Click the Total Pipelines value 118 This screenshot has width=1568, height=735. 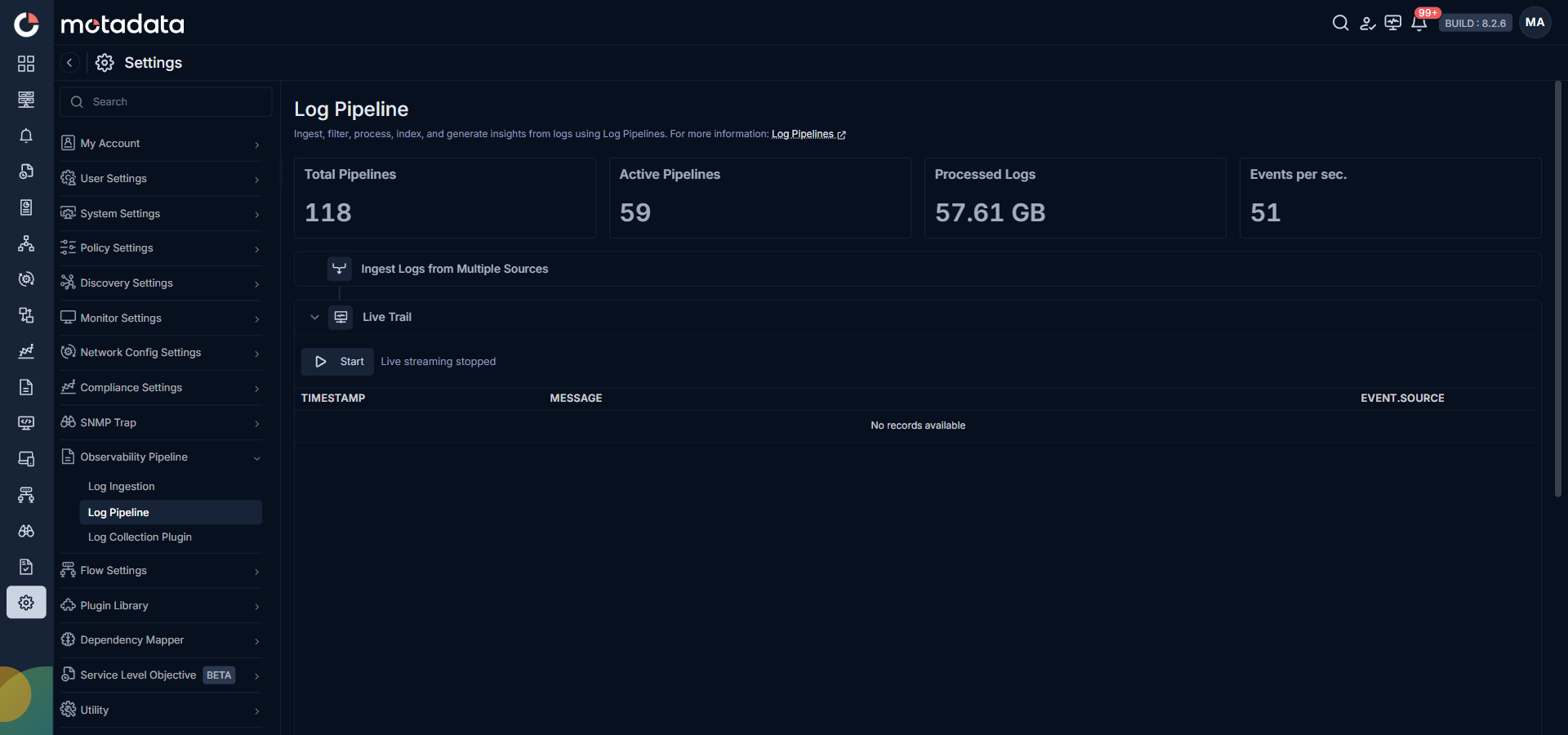tap(328, 212)
